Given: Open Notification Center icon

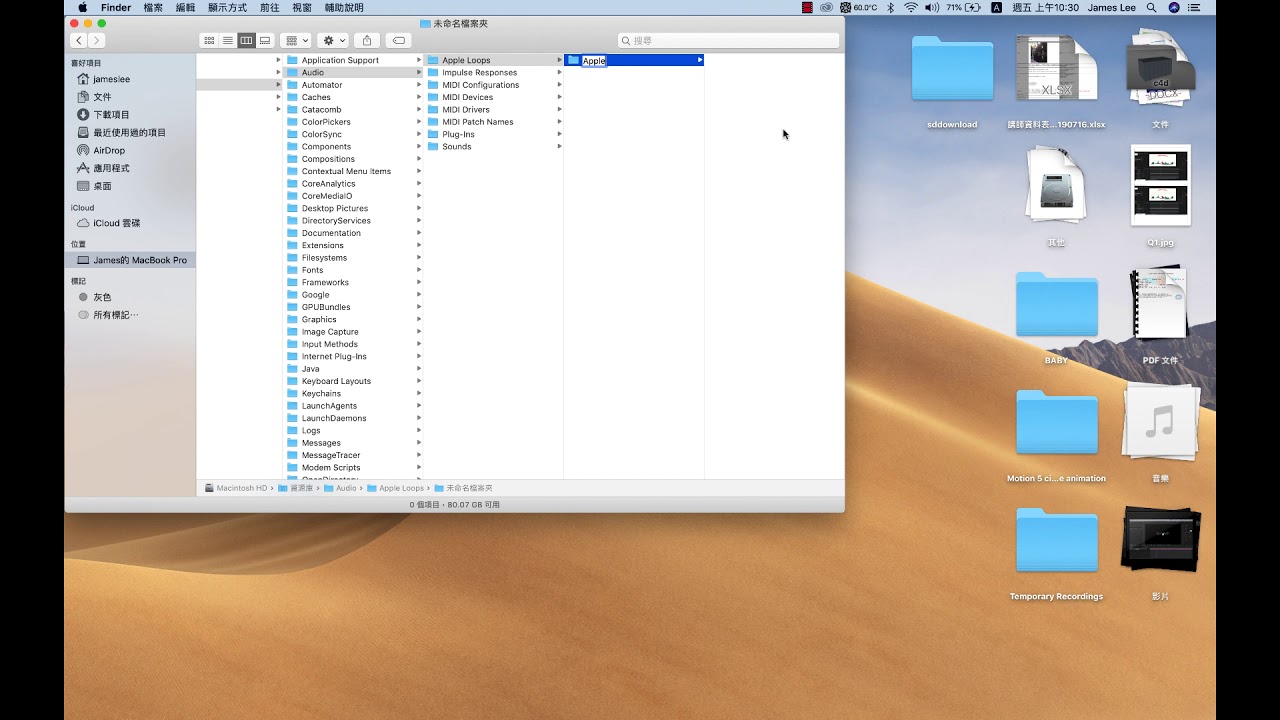Looking at the screenshot, I should point(1194,7).
